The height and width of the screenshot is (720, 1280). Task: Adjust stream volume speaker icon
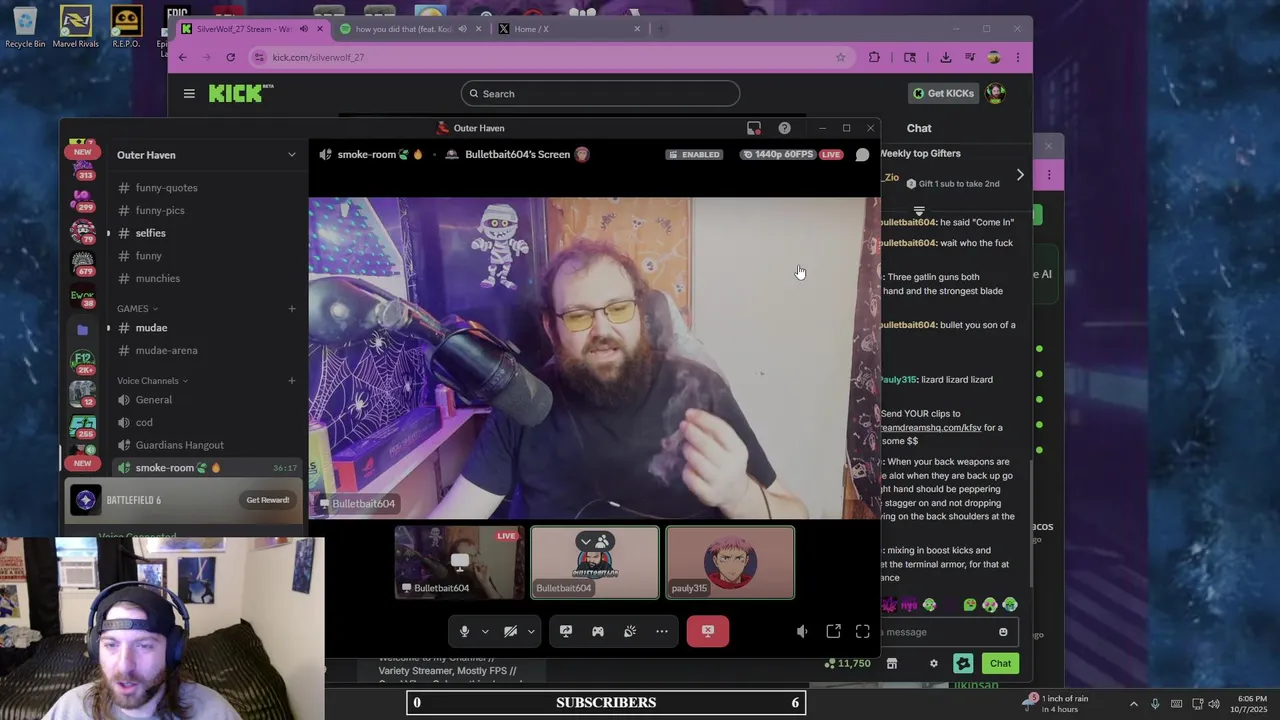coord(802,631)
